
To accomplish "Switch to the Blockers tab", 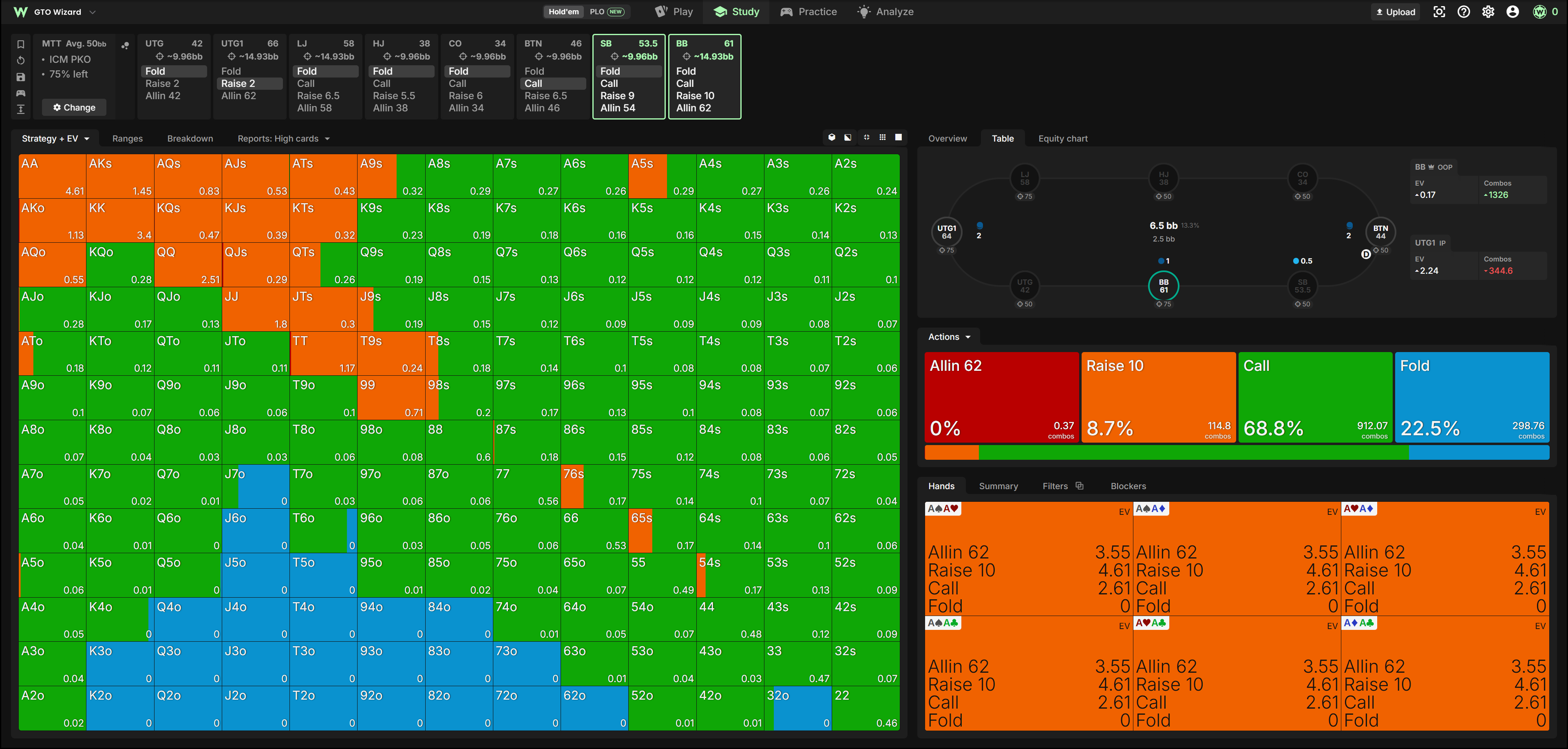I will [1128, 486].
